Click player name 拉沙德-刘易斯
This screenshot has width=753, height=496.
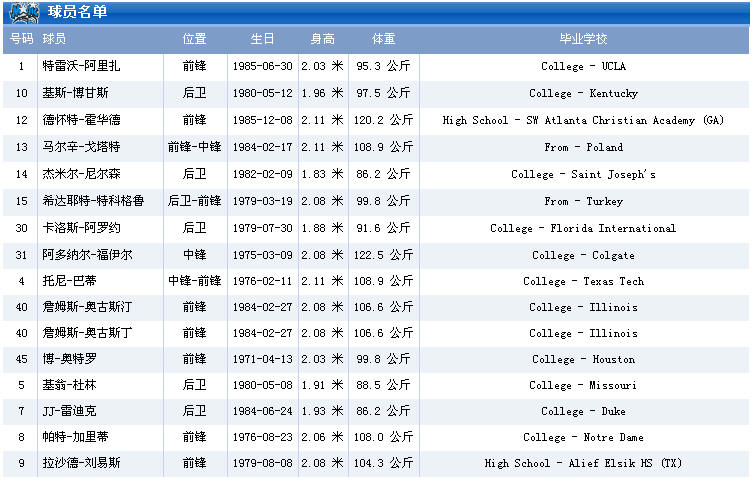81,462
